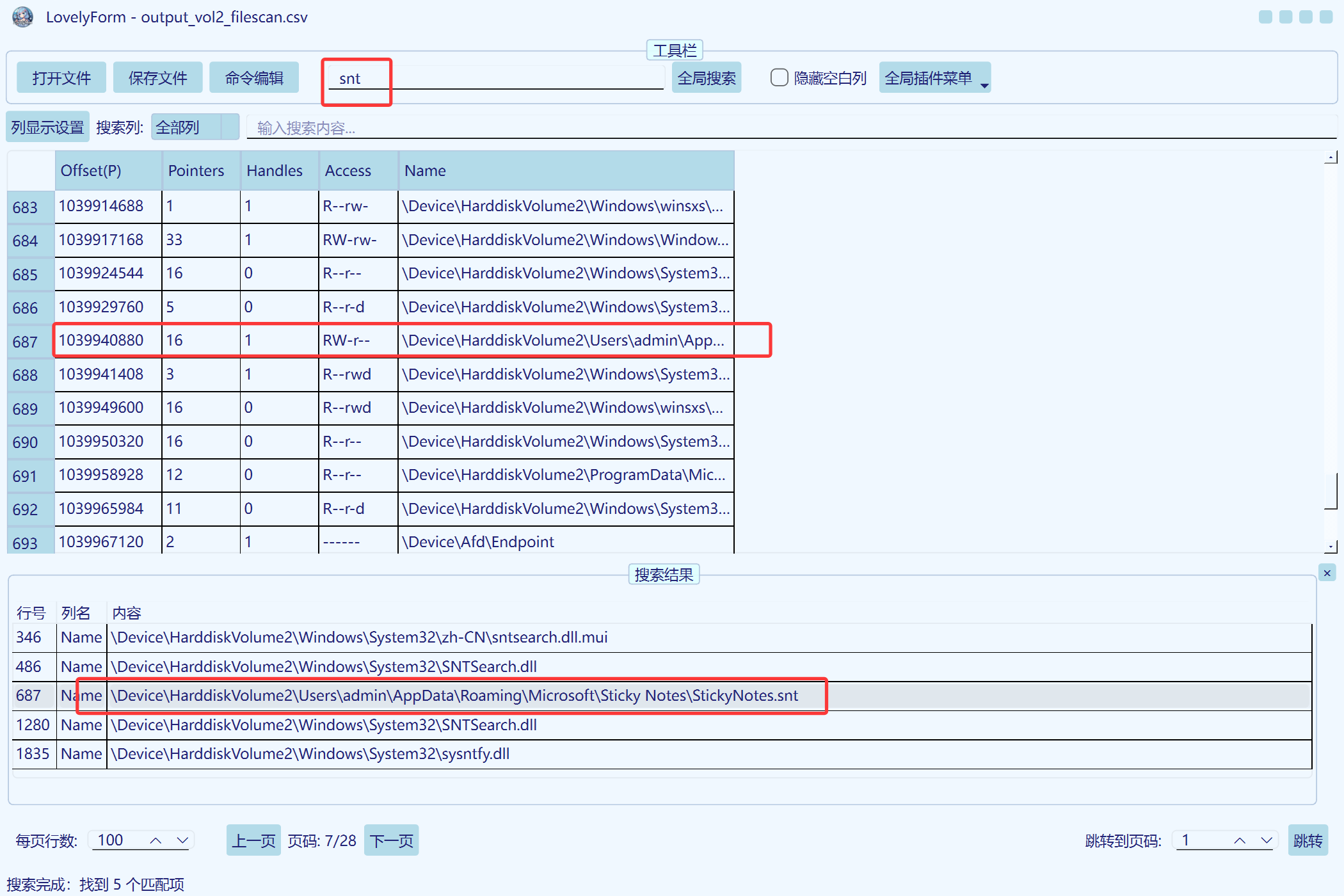Viewport: 1344px width, 896px height.
Task: Go to next page with 下一页
Action: click(x=391, y=840)
